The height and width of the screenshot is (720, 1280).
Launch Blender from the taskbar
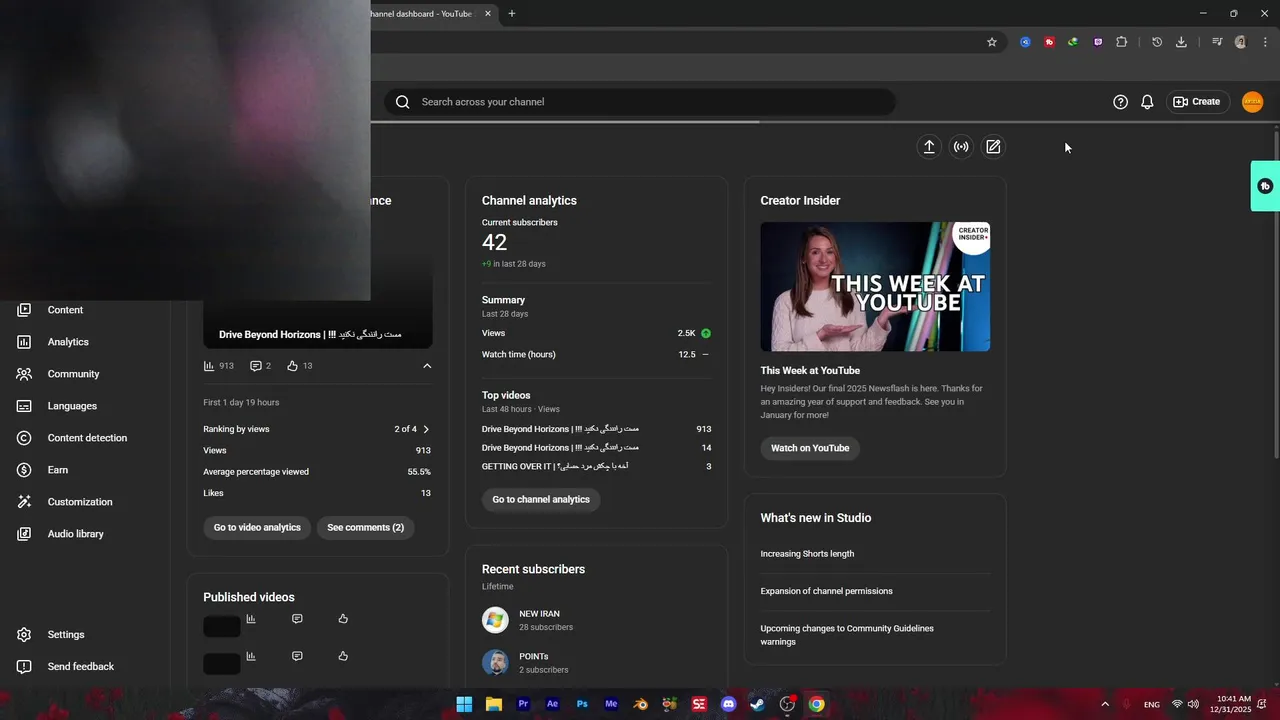(640, 704)
